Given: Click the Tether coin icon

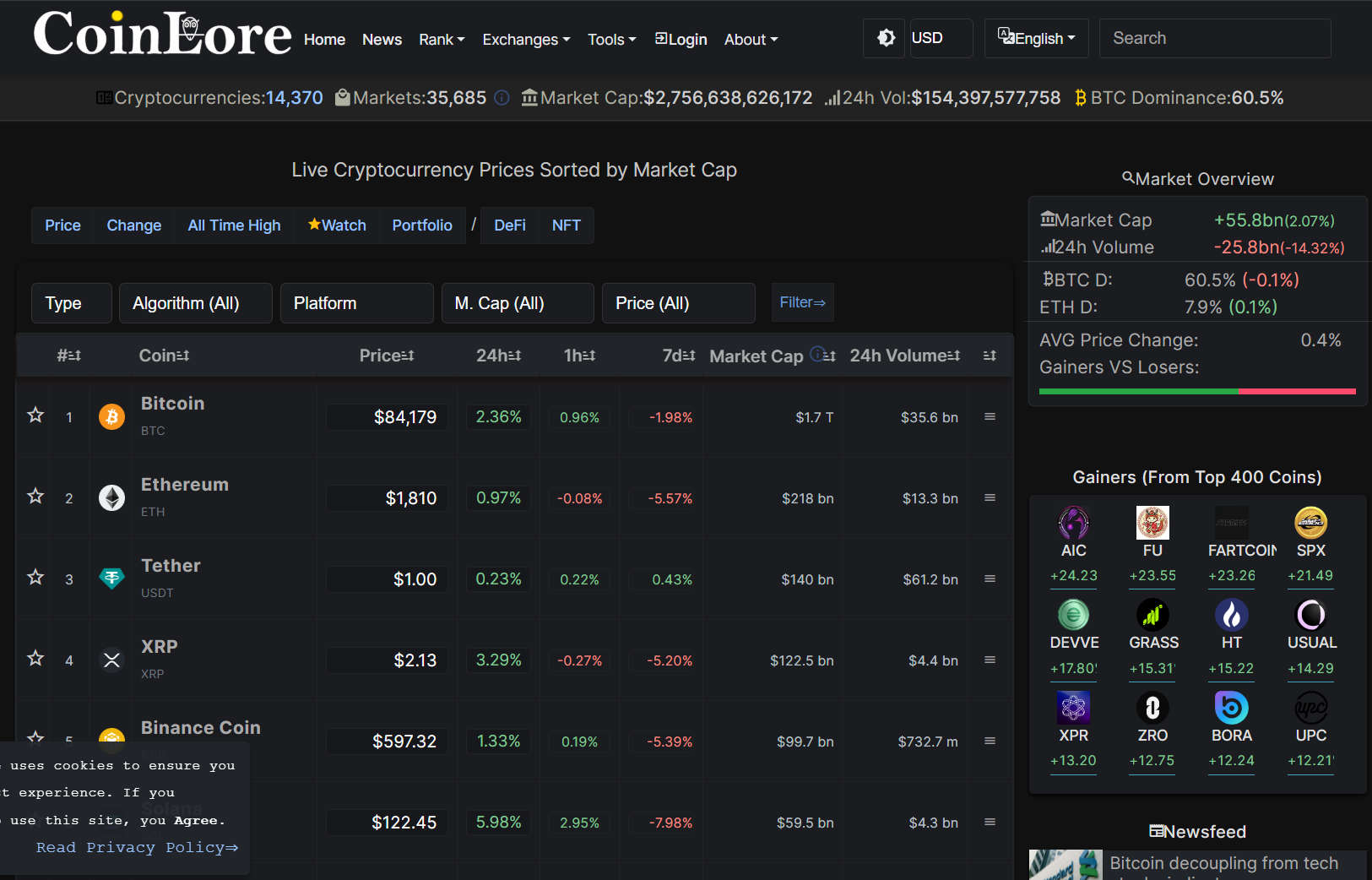Looking at the screenshot, I should (111, 579).
